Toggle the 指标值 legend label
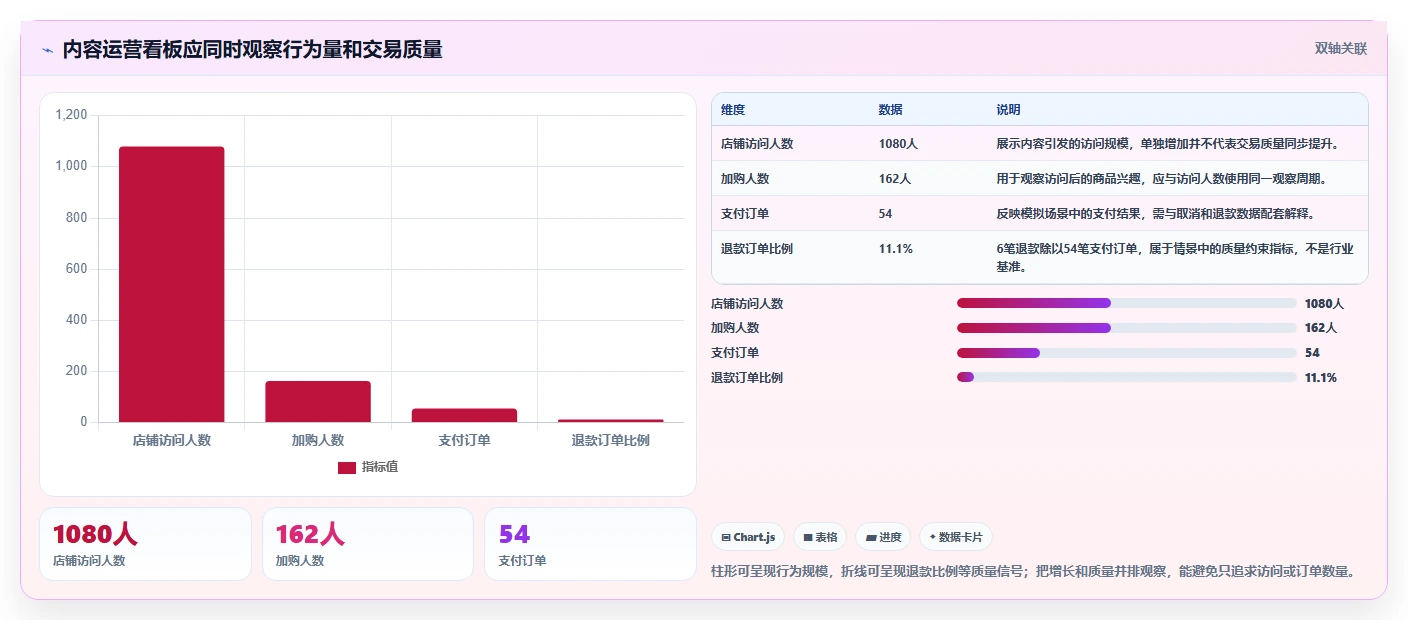The image size is (1408, 620). click(380, 468)
